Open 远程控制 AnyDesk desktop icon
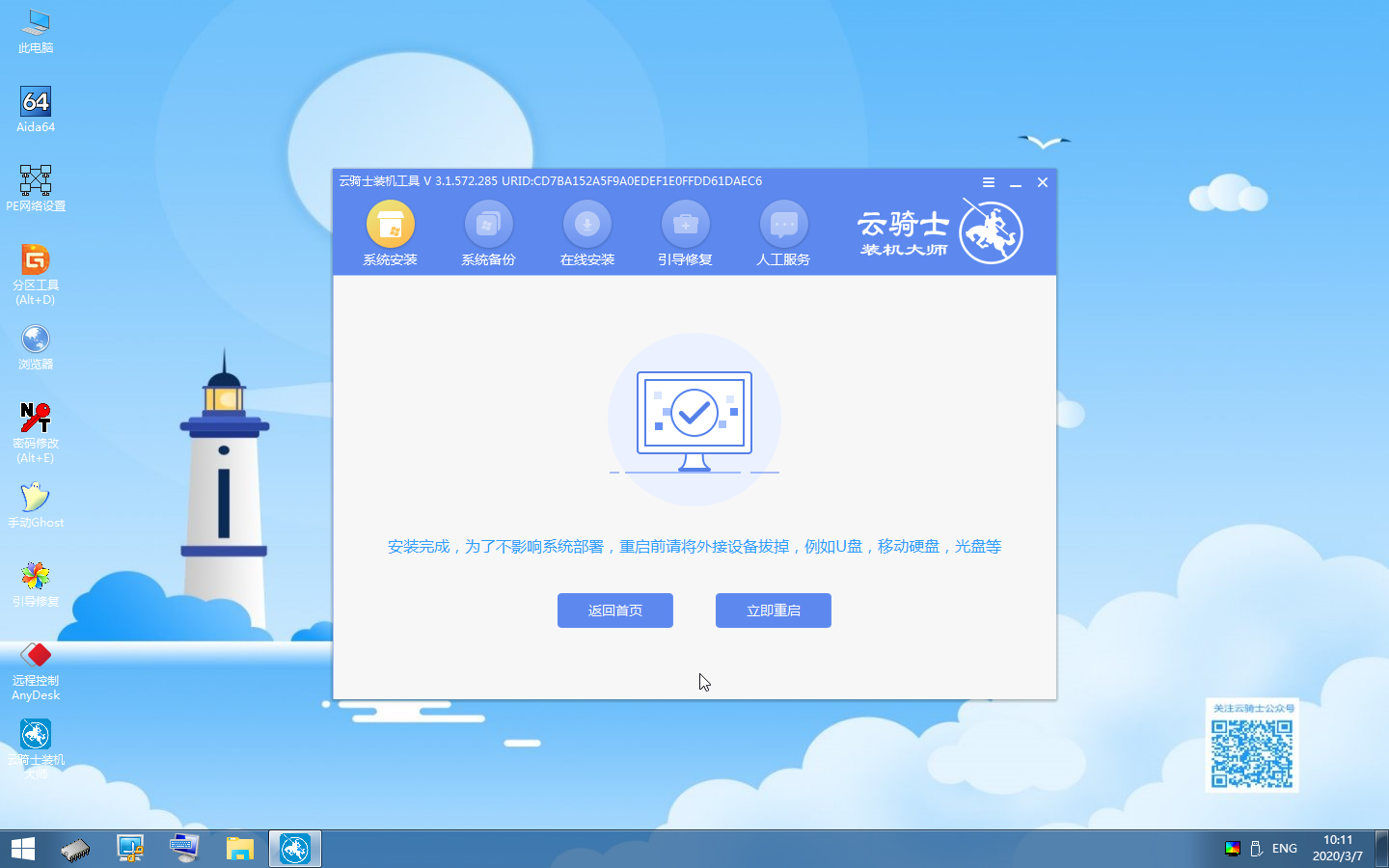The height and width of the screenshot is (868, 1389). tap(36, 671)
